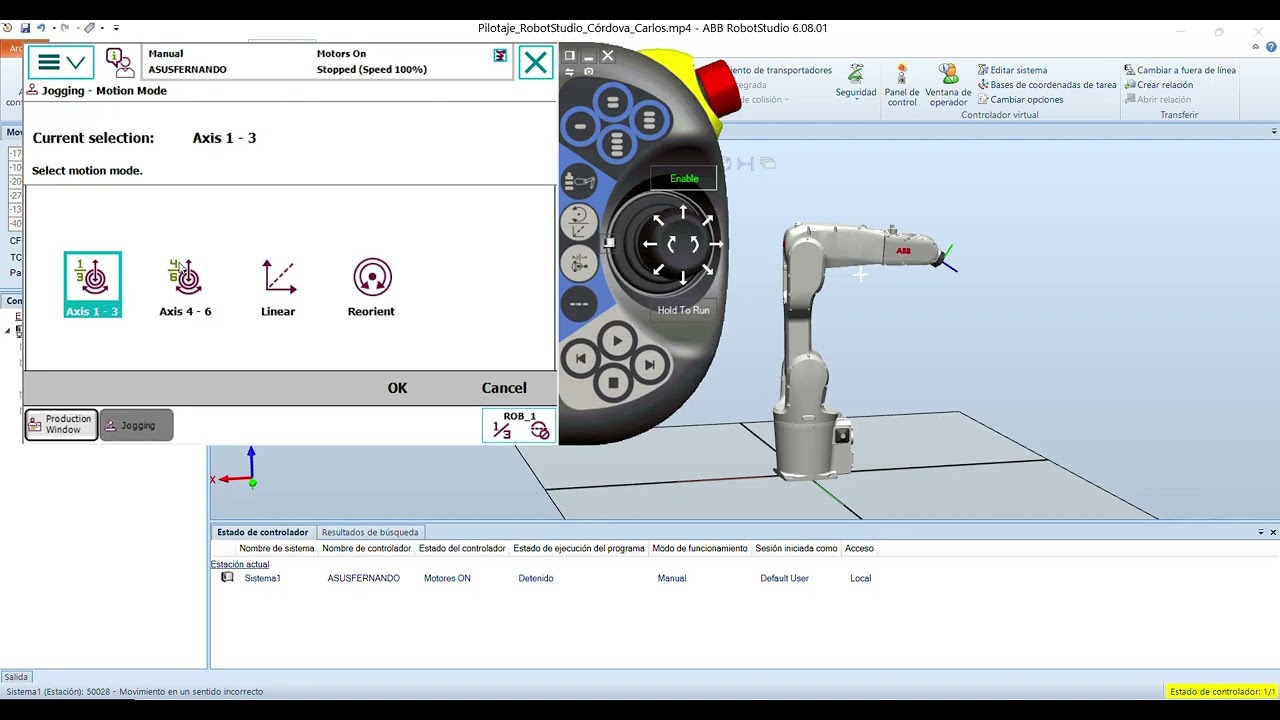Image resolution: width=1280 pixels, height=720 pixels.
Task: Select the Axis 4 - 6 motion mode
Action: pyautogui.click(x=185, y=287)
